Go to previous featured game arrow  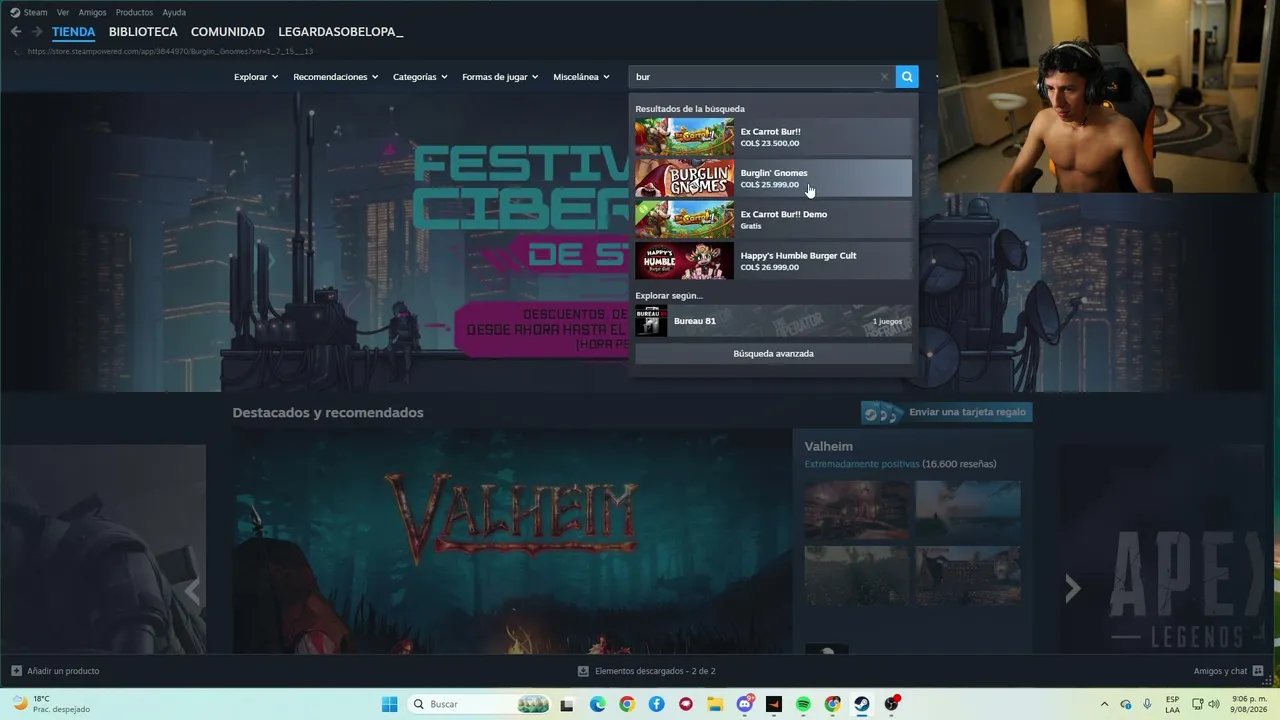click(192, 591)
